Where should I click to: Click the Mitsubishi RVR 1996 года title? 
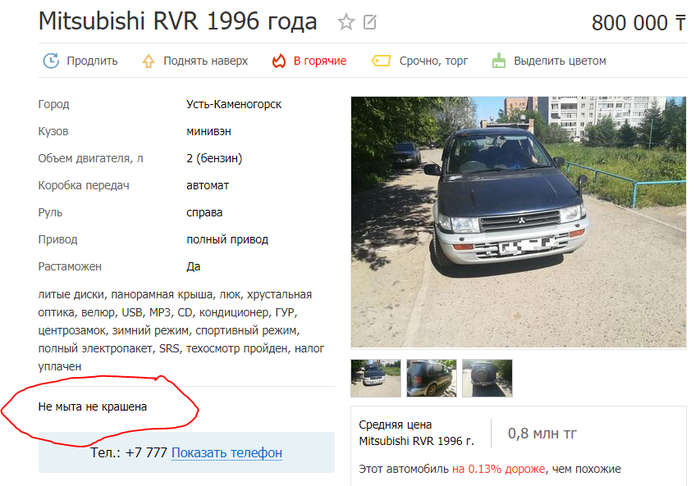coord(178,21)
